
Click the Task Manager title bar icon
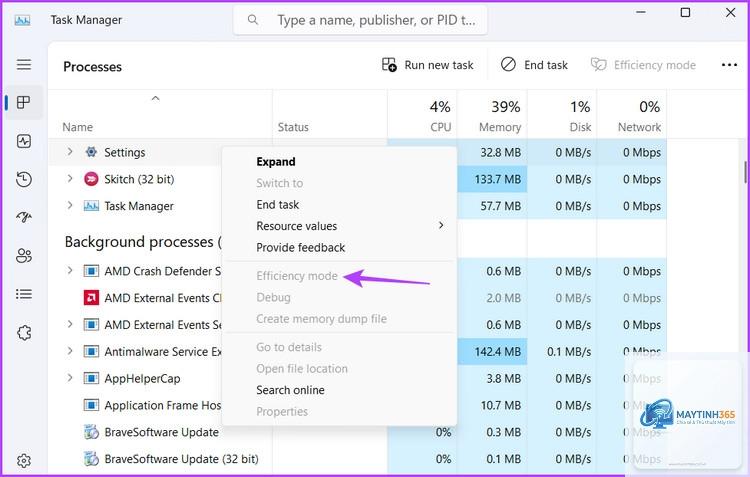tap(22, 20)
